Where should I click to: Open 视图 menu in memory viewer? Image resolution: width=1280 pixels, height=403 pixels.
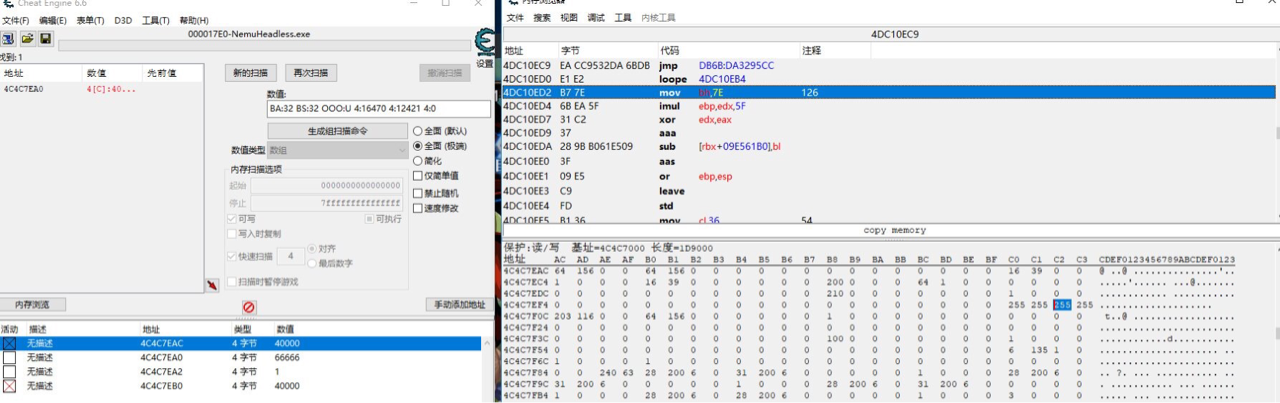(569, 18)
